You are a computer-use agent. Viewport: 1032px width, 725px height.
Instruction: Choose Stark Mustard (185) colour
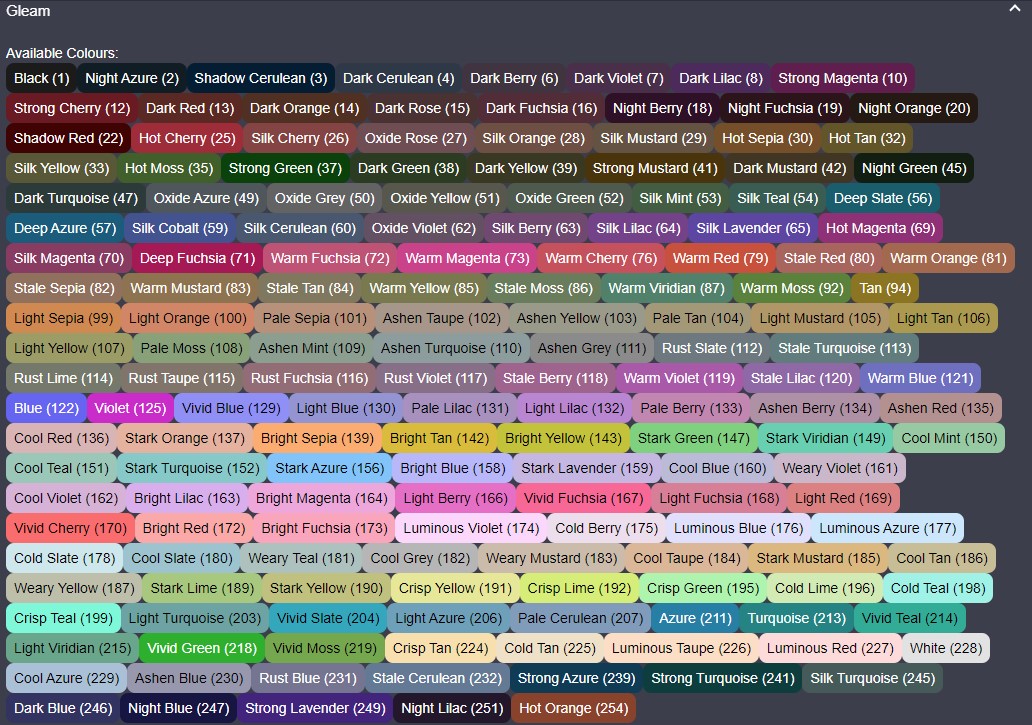click(817, 559)
